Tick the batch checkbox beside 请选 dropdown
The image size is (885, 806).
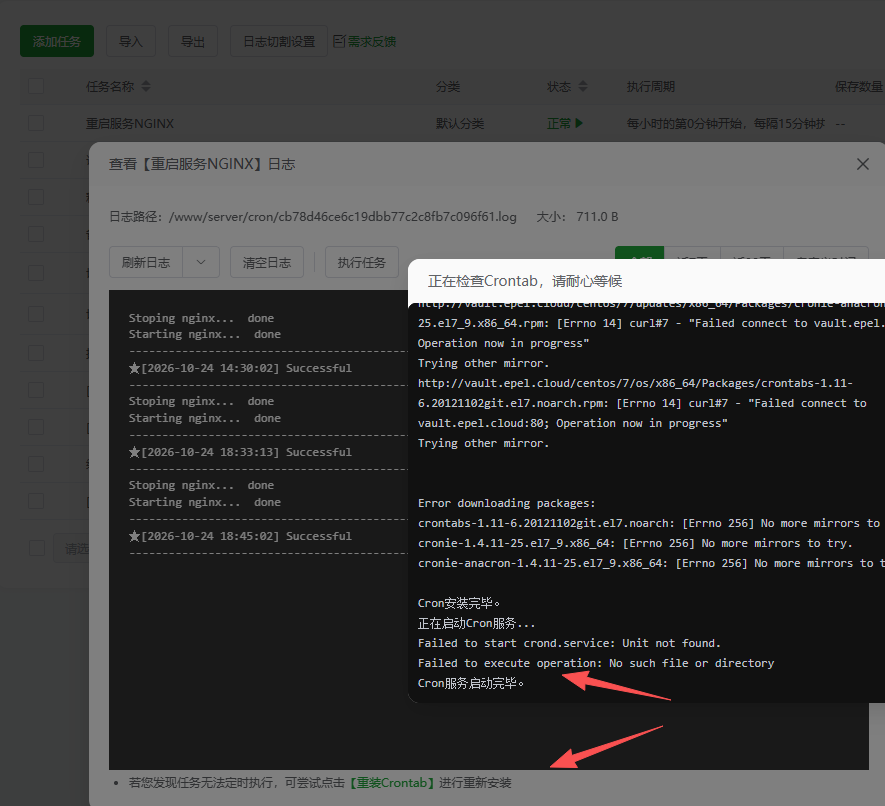[36, 548]
